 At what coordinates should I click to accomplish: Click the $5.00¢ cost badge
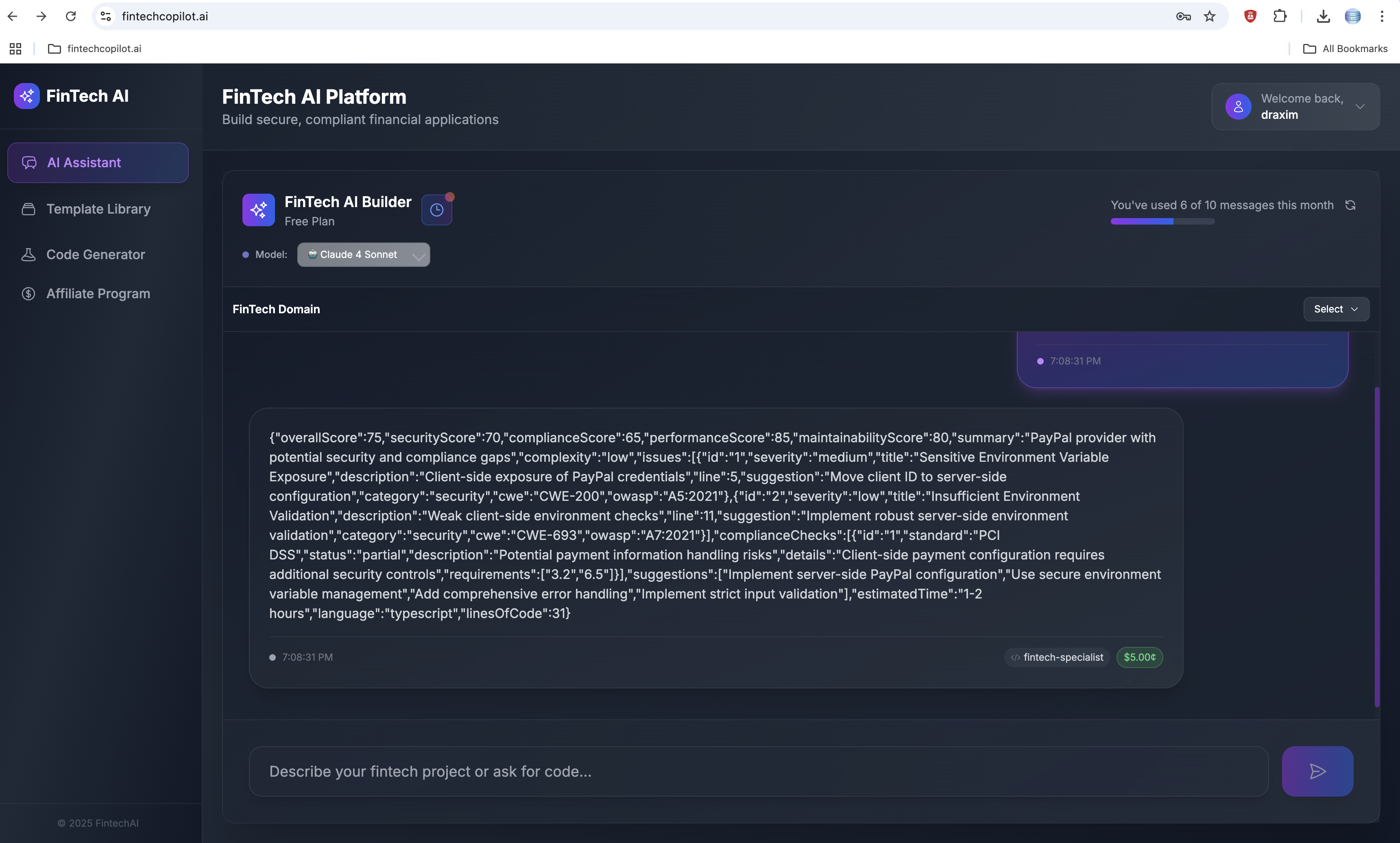[x=1139, y=657]
